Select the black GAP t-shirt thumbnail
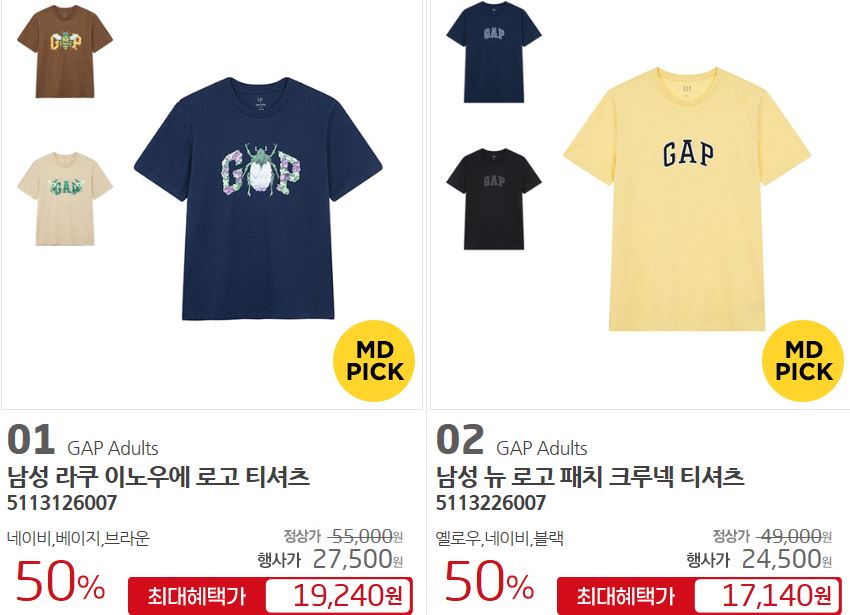 pyautogui.click(x=494, y=199)
